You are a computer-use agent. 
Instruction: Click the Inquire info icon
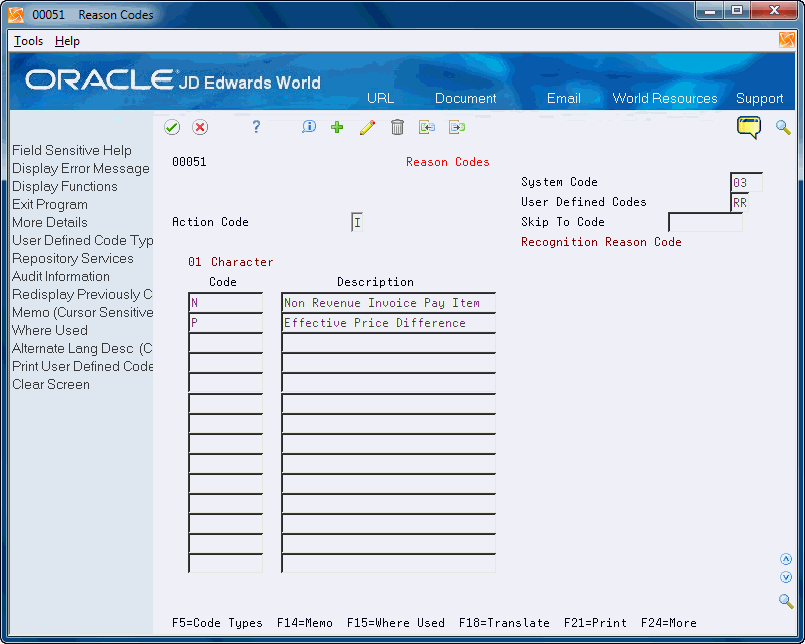[309, 127]
